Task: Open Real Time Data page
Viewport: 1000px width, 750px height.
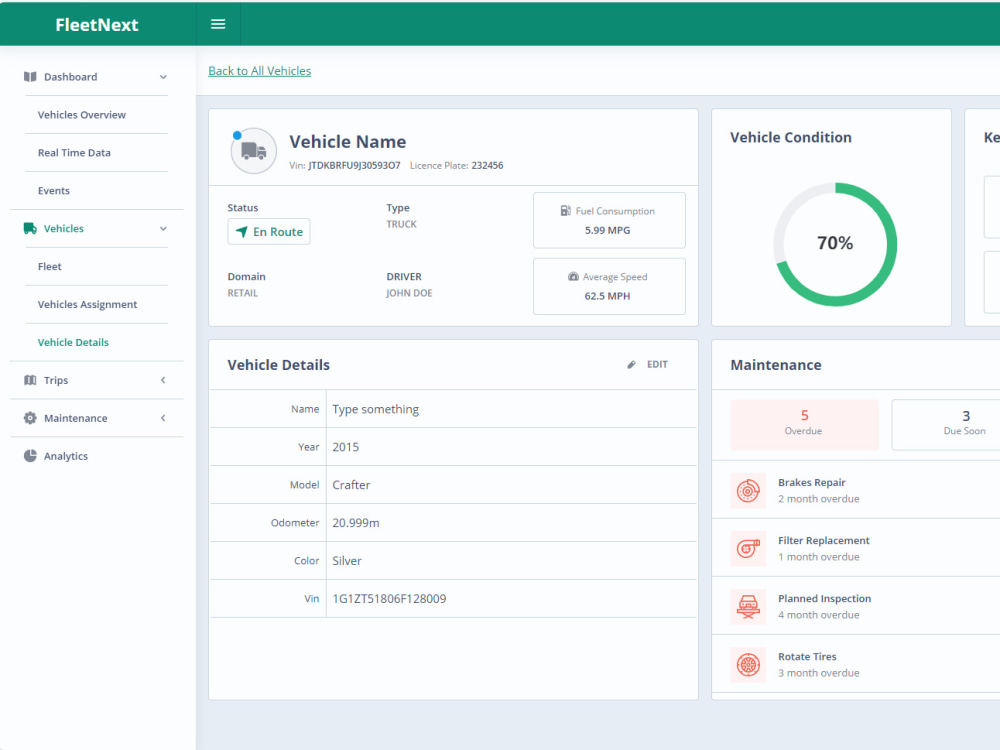Action: [x=74, y=152]
